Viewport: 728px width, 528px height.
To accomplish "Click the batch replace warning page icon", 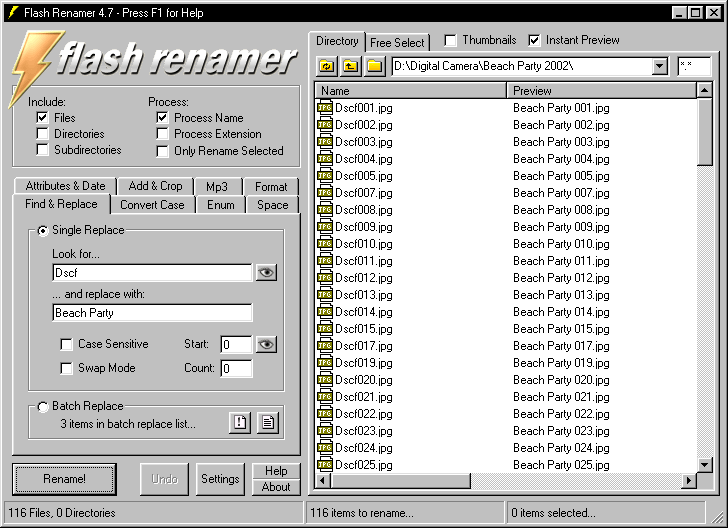I will click(x=240, y=423).
